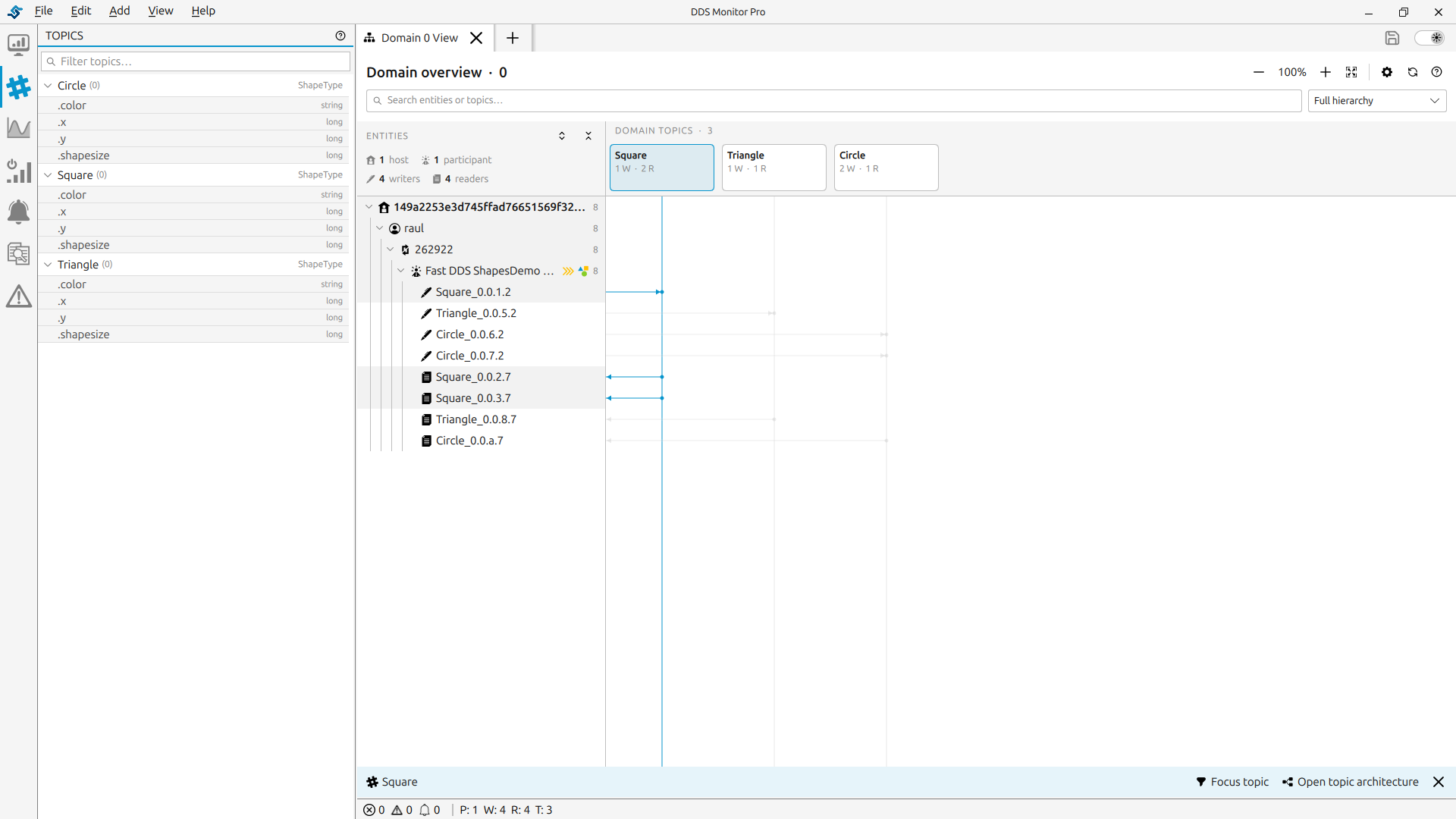Collapse the Circle topic in Topics panel
Image resolution: width=1456 pixels, height=819 pixels.
point(48,86)
